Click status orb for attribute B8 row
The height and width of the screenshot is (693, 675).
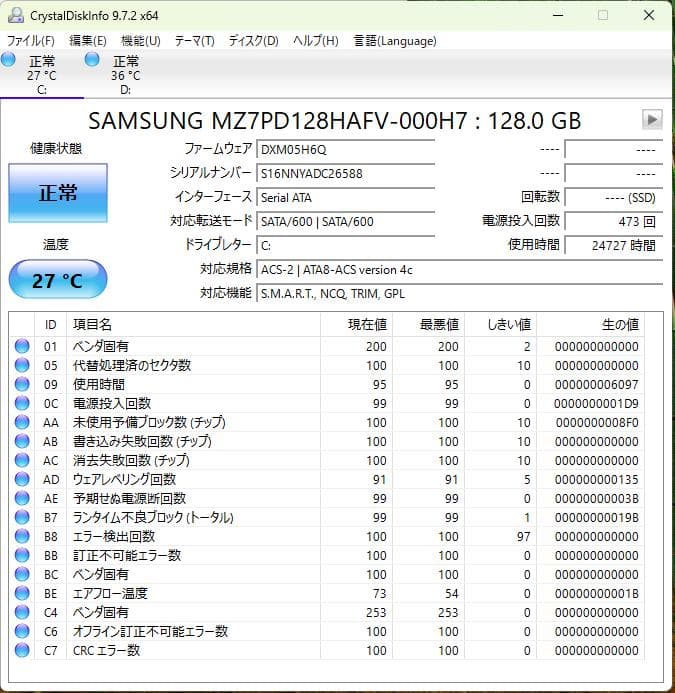coord(22,536)
